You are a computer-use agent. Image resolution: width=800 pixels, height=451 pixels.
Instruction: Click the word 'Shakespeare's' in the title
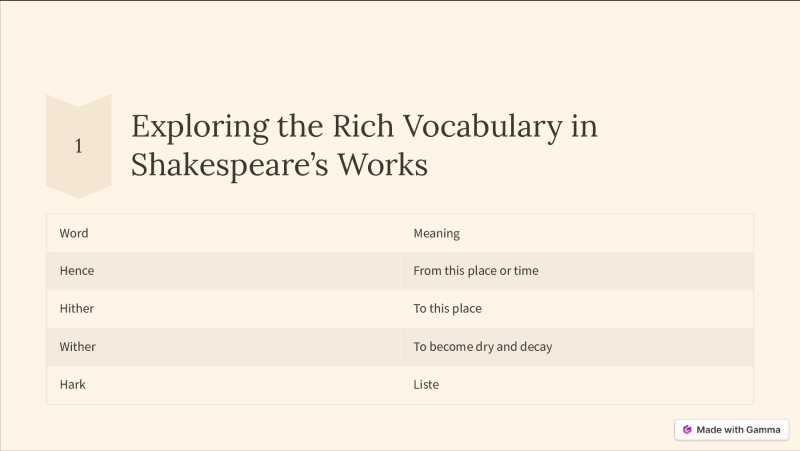click(229, 165)
